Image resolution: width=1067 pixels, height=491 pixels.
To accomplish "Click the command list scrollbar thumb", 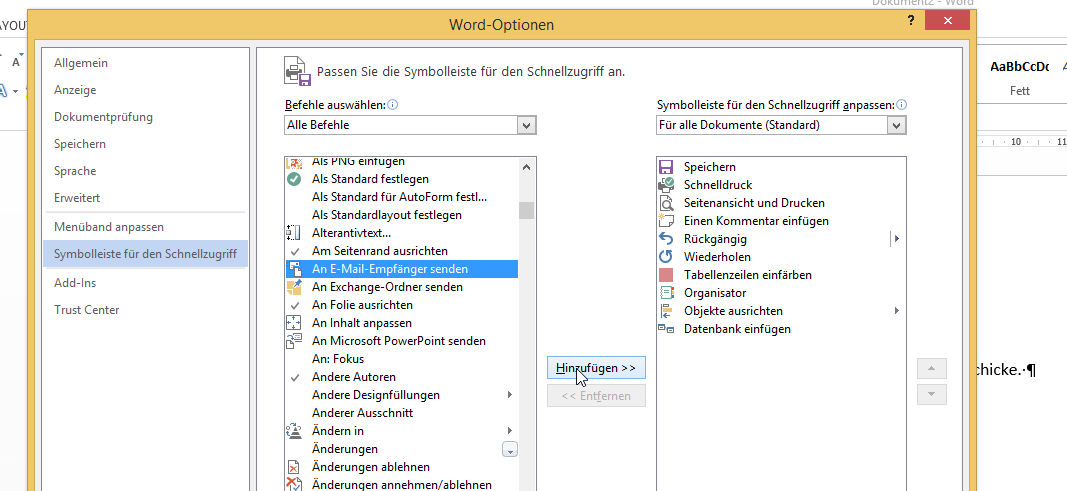I will (x=526, y=210).
